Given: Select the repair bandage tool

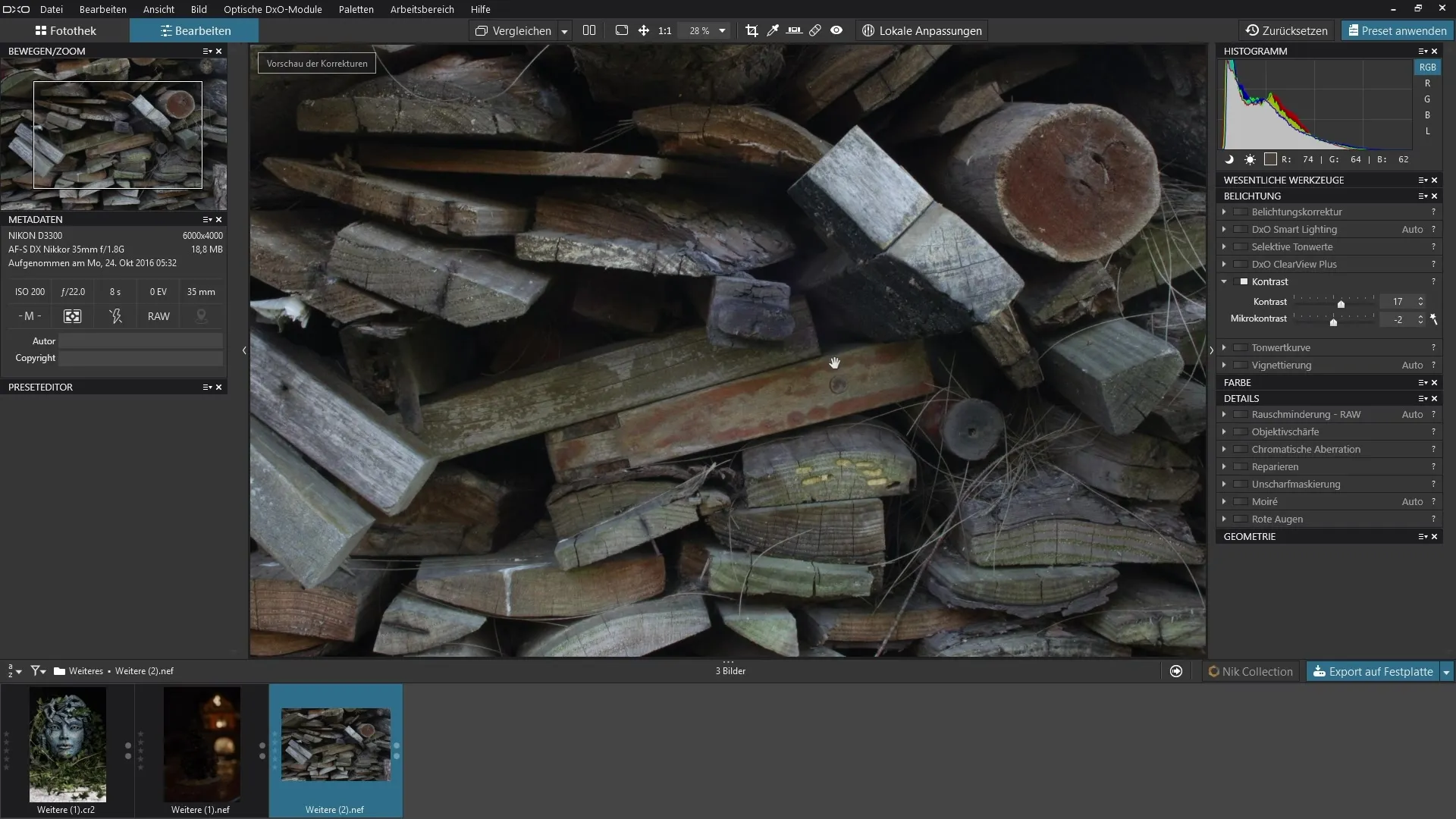Looking at the screenshot, I should tap(815, 30).
